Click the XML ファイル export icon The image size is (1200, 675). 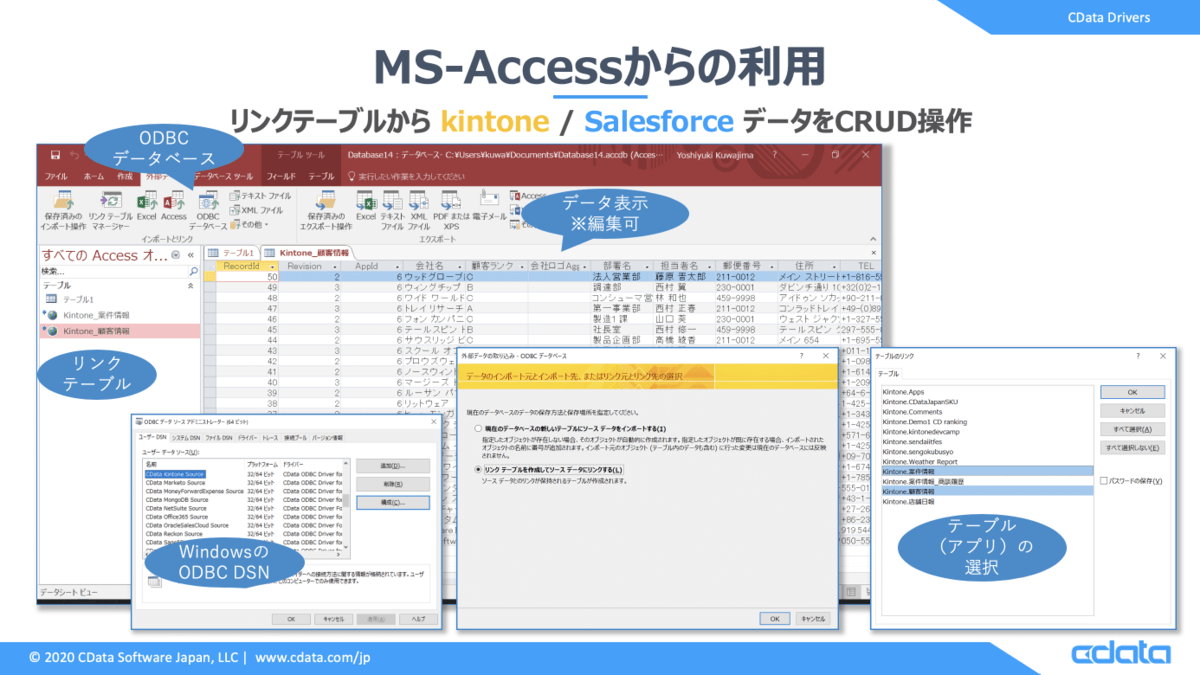coord(418,200)
